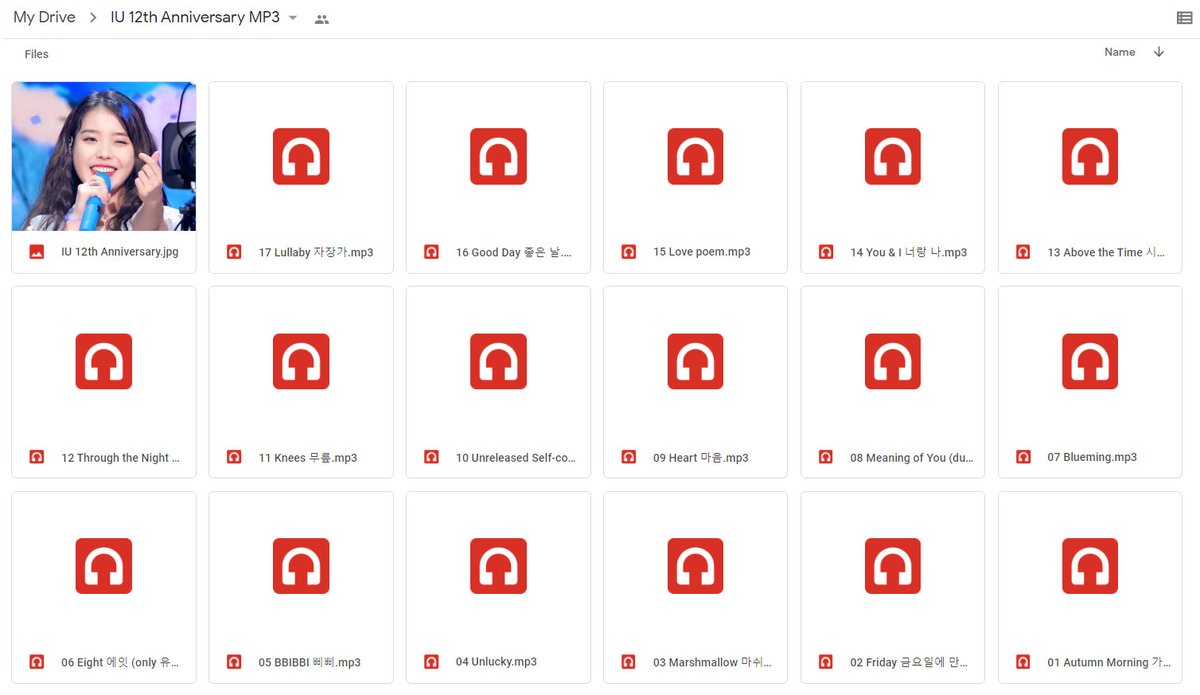Click small audio icon beside 12 Through the Night

37,457
